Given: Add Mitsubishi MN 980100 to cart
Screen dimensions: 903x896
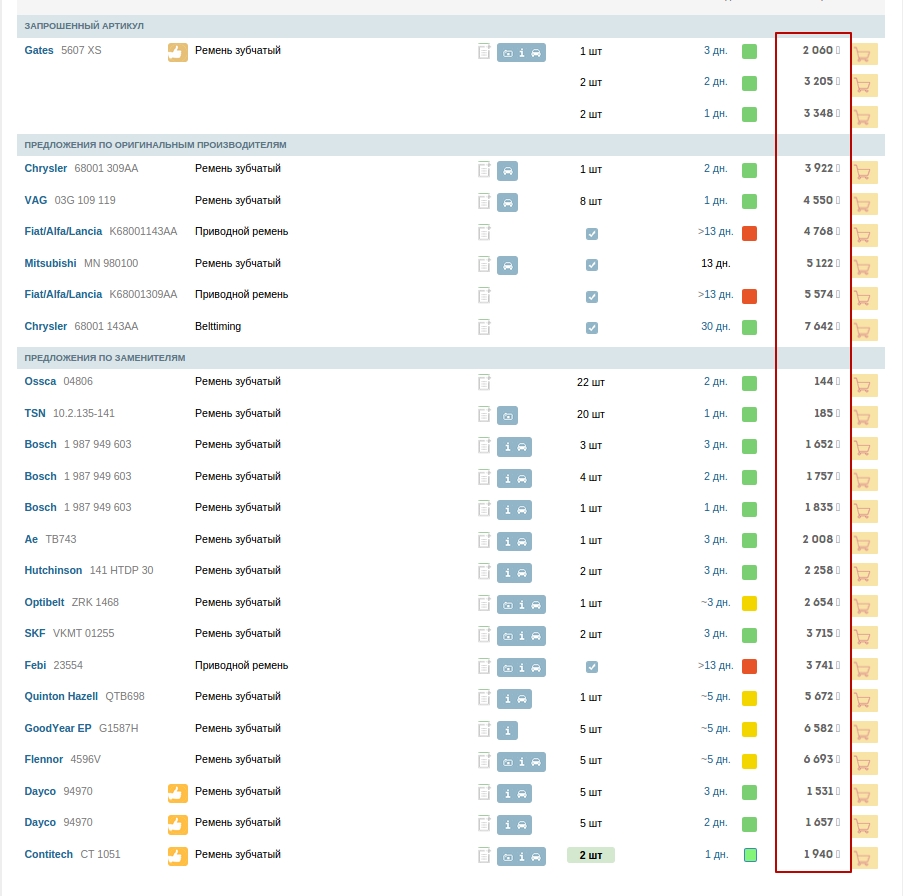Looking at the screenshot, I should click(x=864, y=267).
